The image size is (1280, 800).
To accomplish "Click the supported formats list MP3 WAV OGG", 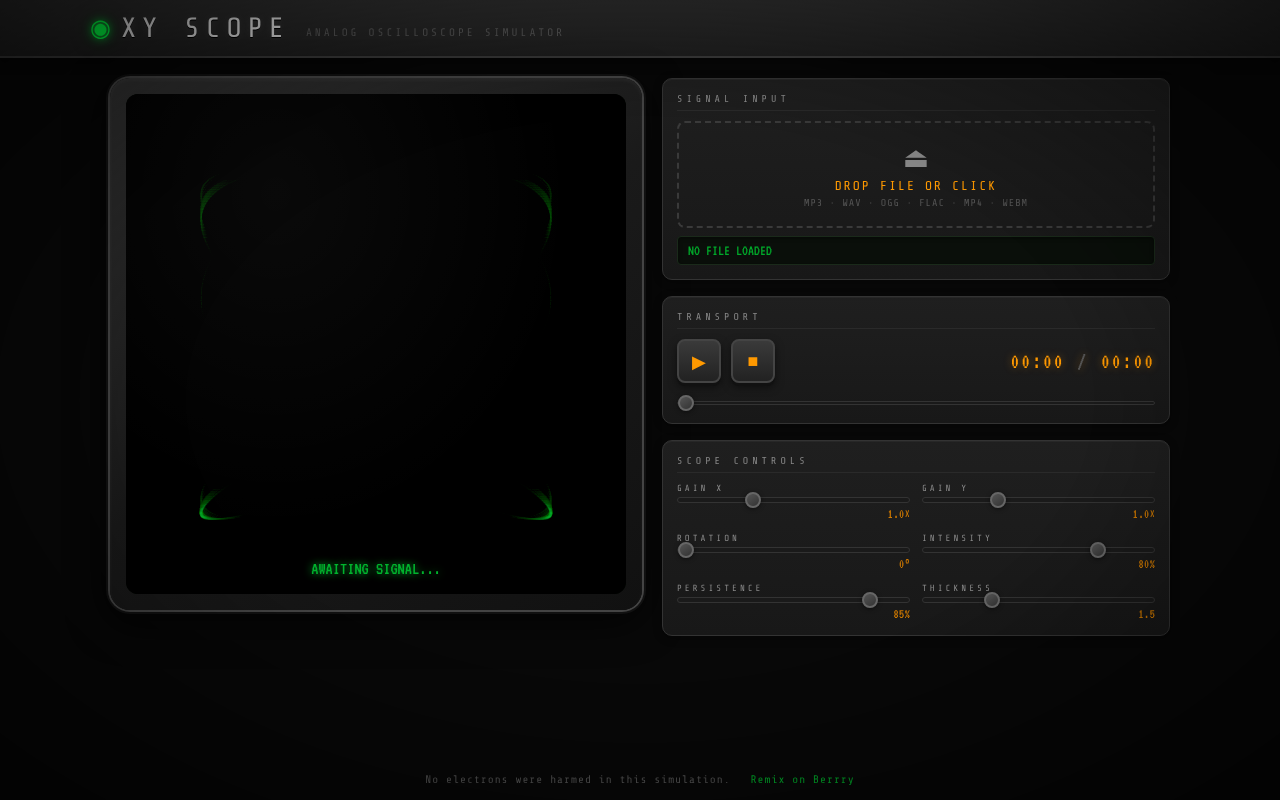I will pos(916,203).
